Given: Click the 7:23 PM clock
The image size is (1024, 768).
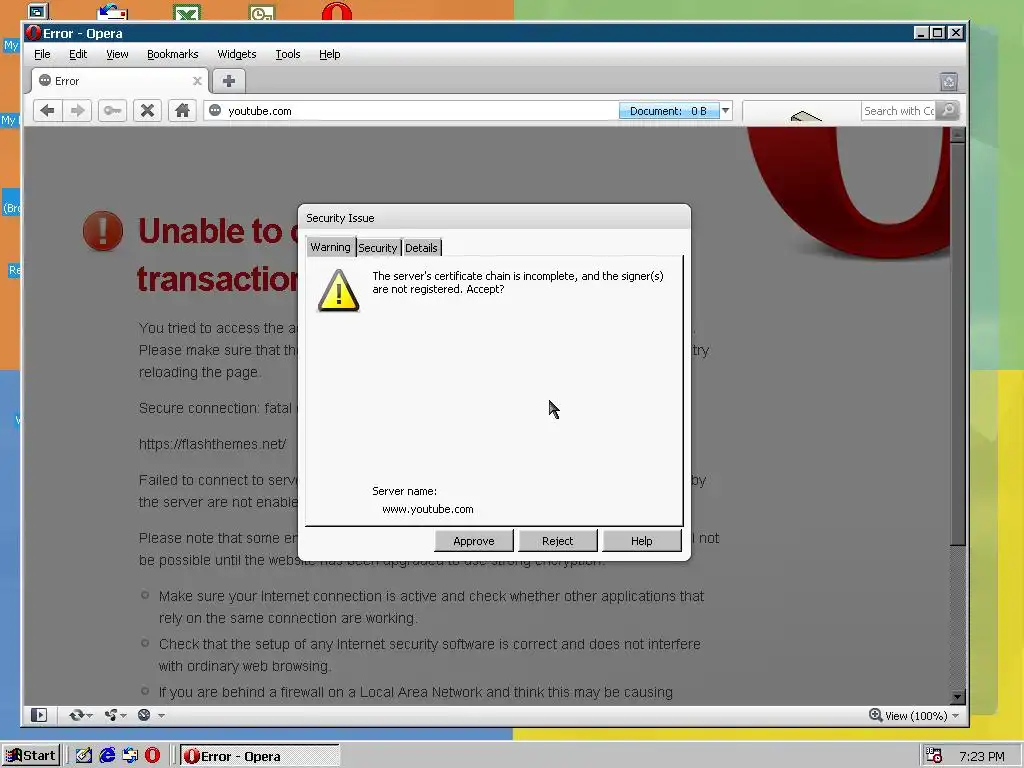Looking at the screenshot, I should (x=982, y=756).
